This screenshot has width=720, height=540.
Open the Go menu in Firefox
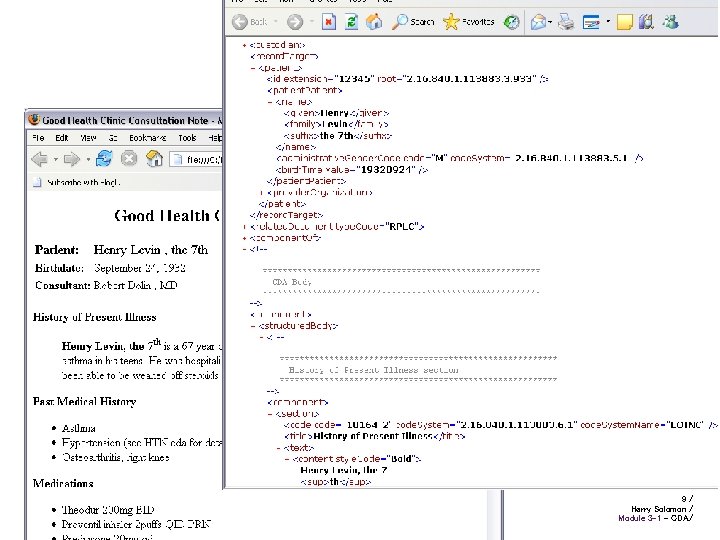pyautogui.click(x=112, y=138)
